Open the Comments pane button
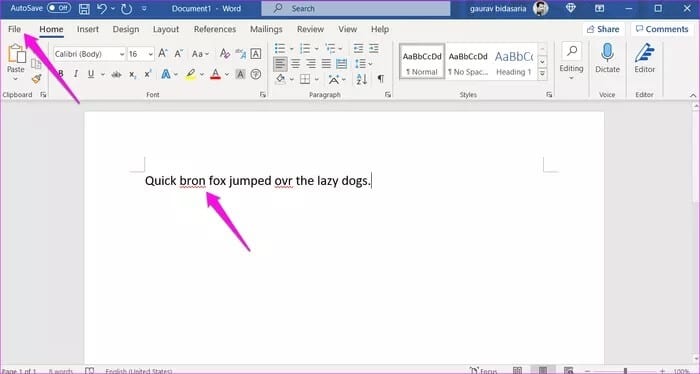Screen dimensions: 700x374 662,29
